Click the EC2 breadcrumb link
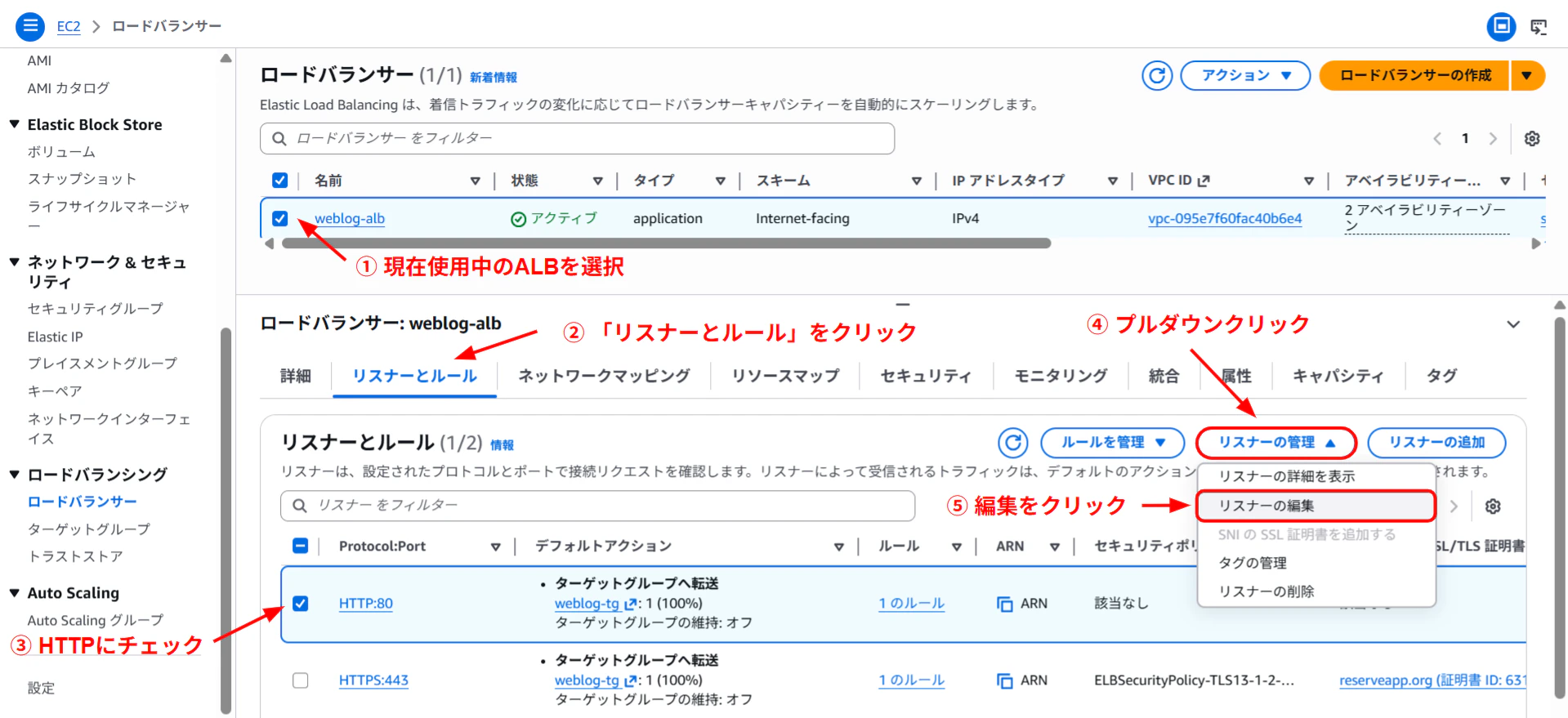Viewport: 1568px width, 718px height. coord(69,27)
